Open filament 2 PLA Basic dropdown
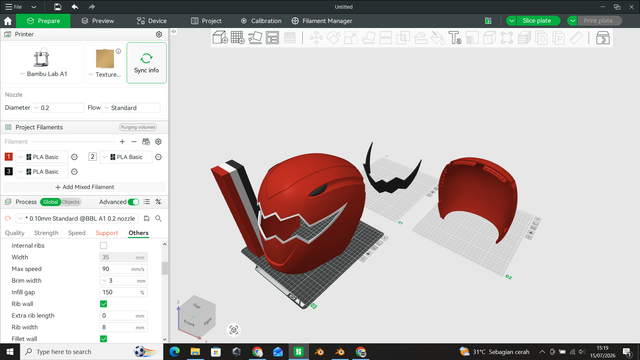The height and width of the screenshot is (360, 640). 126,157
